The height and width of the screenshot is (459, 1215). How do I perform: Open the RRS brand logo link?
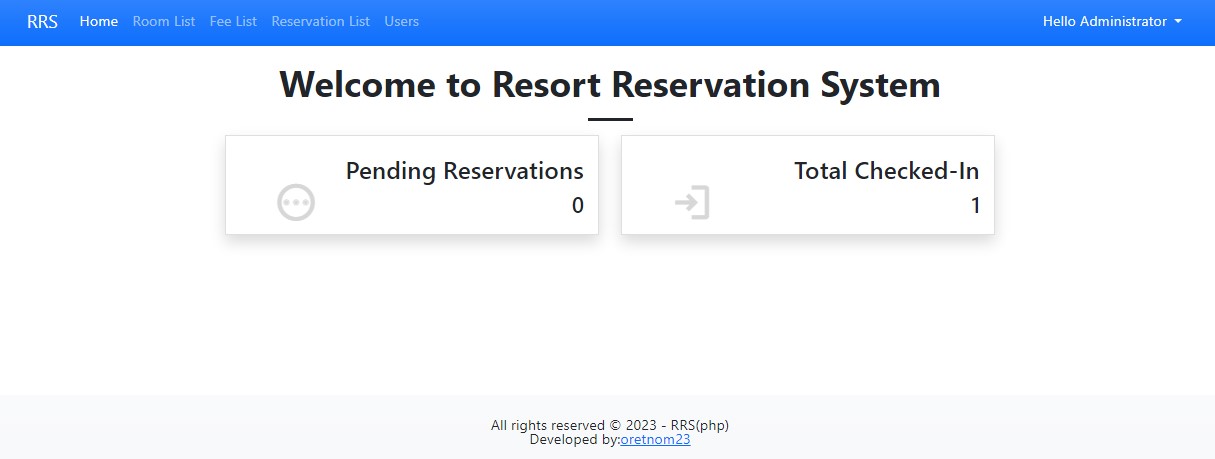(x=42, y=21)
